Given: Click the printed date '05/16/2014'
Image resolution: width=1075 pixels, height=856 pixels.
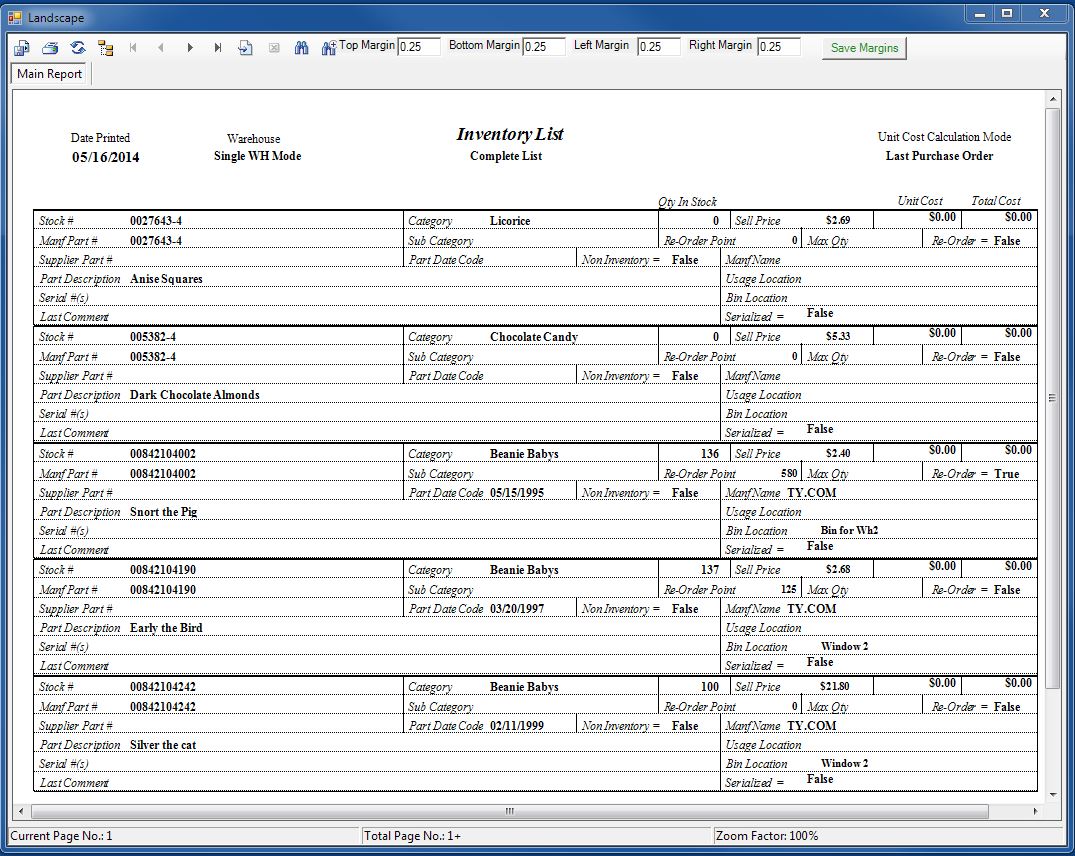Looking at the screenshot, I should click(106, 158).
